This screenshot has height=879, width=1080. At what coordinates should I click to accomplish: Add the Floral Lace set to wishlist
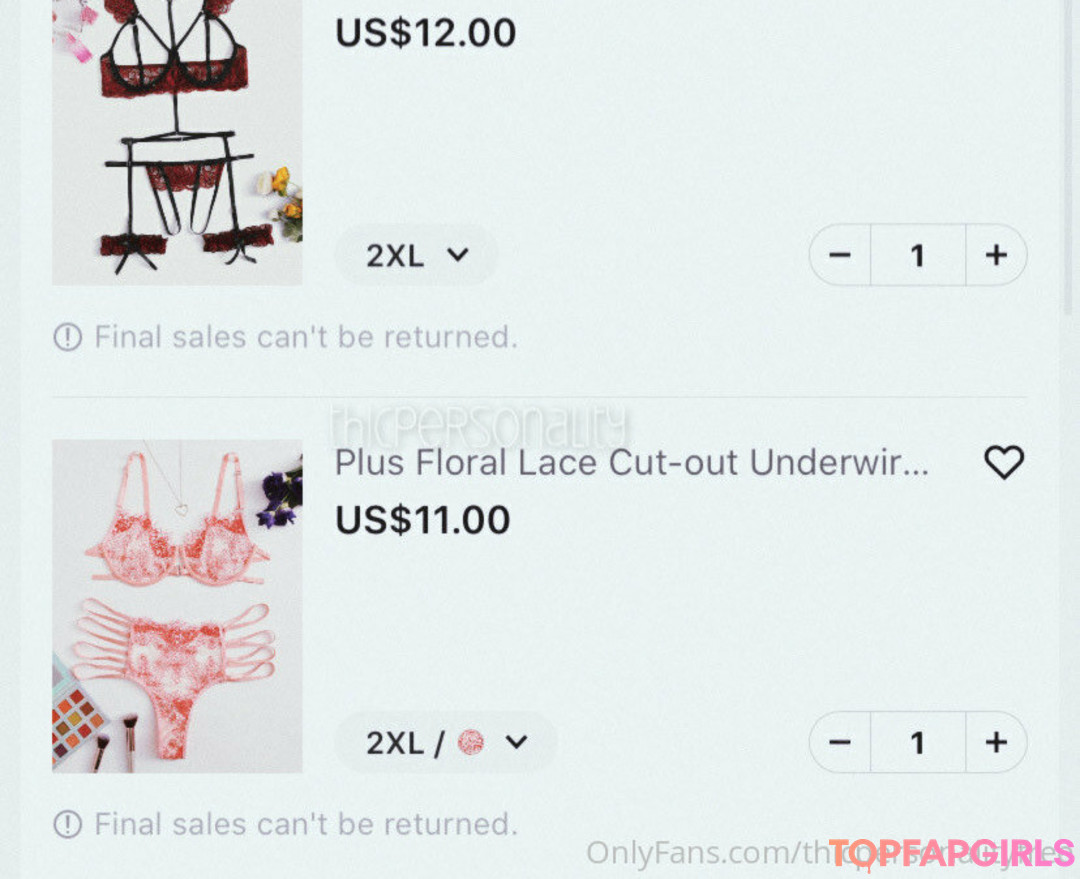click(1004, 462)
